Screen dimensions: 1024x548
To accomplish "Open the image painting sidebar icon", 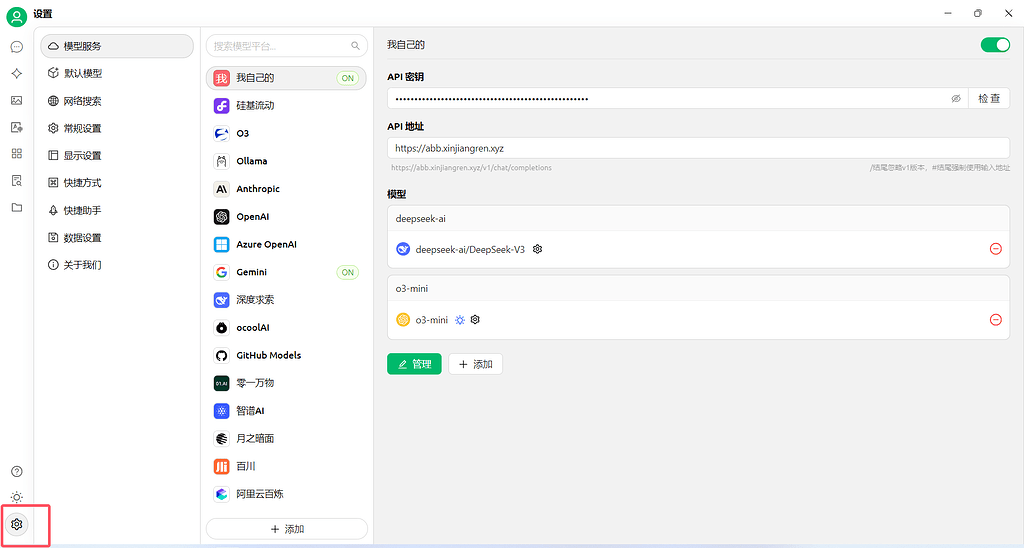I will 17,101.
